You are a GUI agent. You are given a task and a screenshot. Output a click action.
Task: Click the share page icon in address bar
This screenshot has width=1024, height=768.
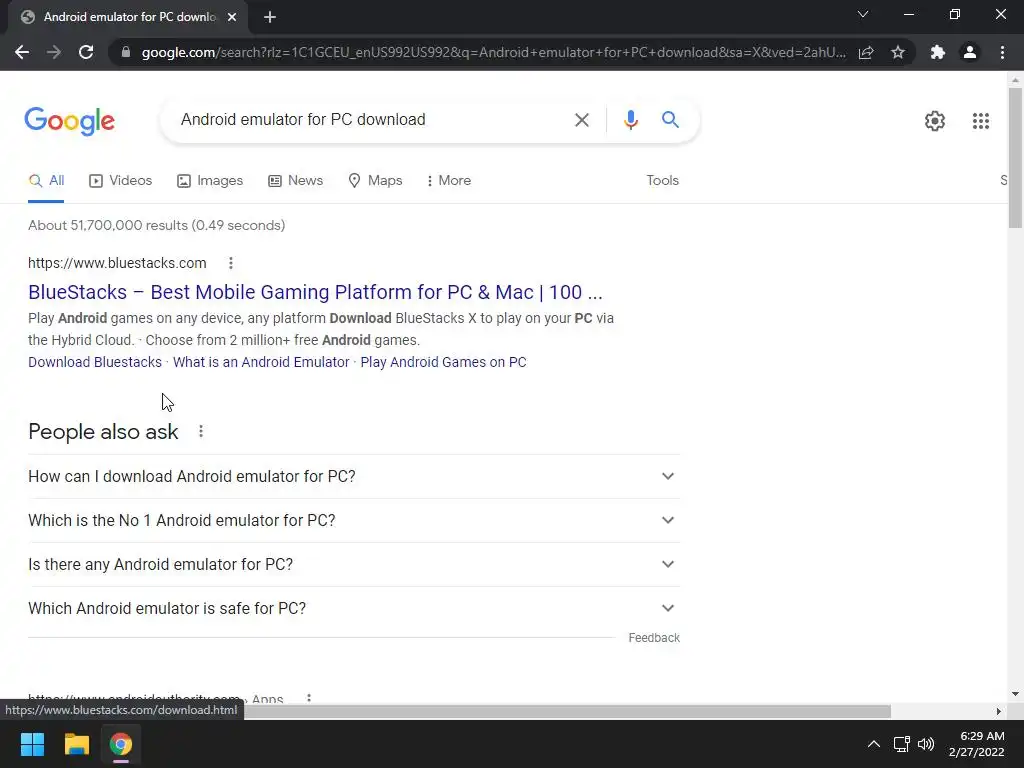click(x=866, y=52)
